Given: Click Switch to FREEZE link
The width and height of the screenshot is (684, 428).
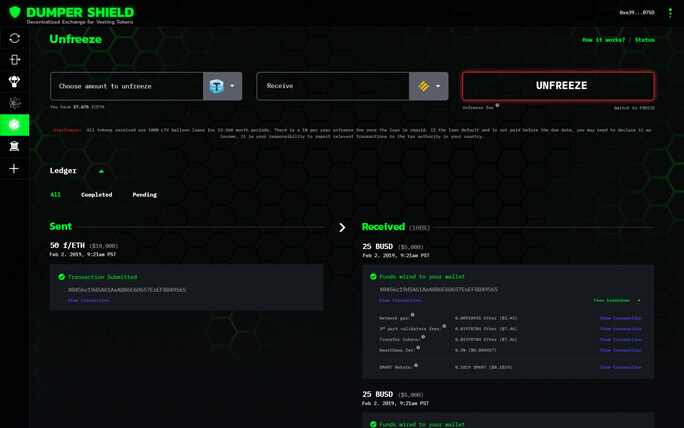Looking at the screenshot, I should pyautogui.click(x=634, y=108).
